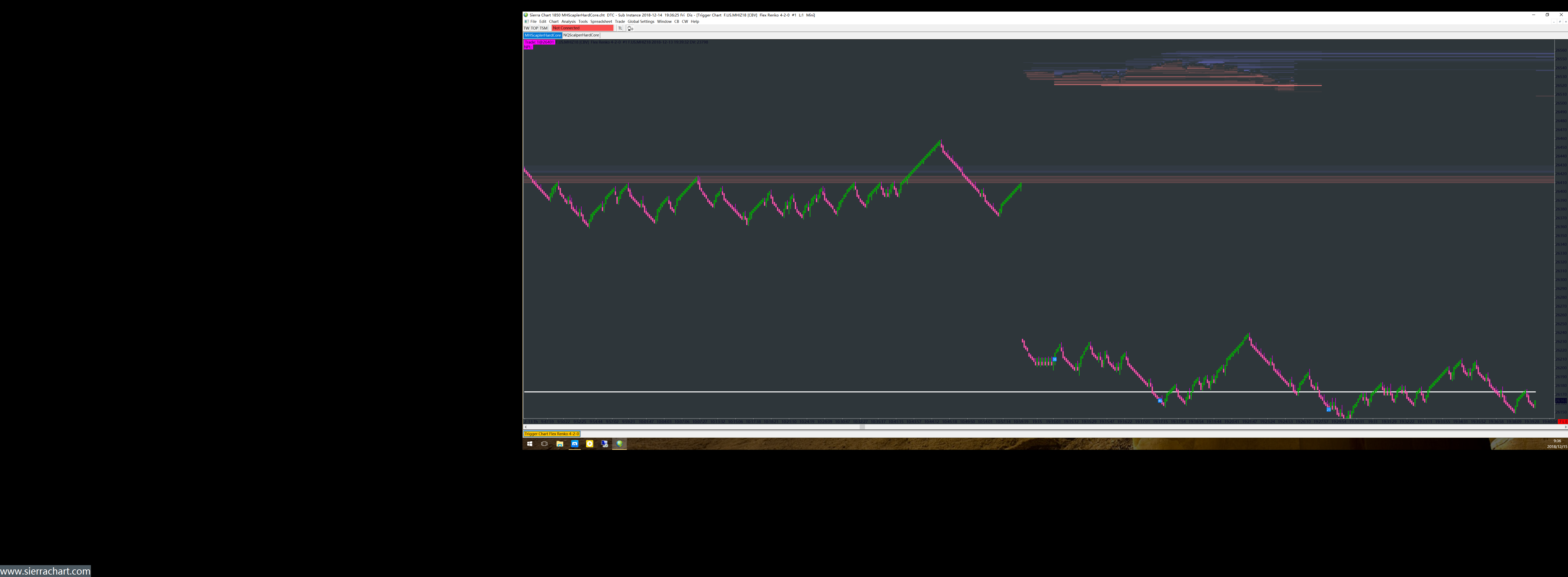Click the TL toolbar button
This screenshot has width=1568, height=577.
pyautogui.click(x=620, y=28)
